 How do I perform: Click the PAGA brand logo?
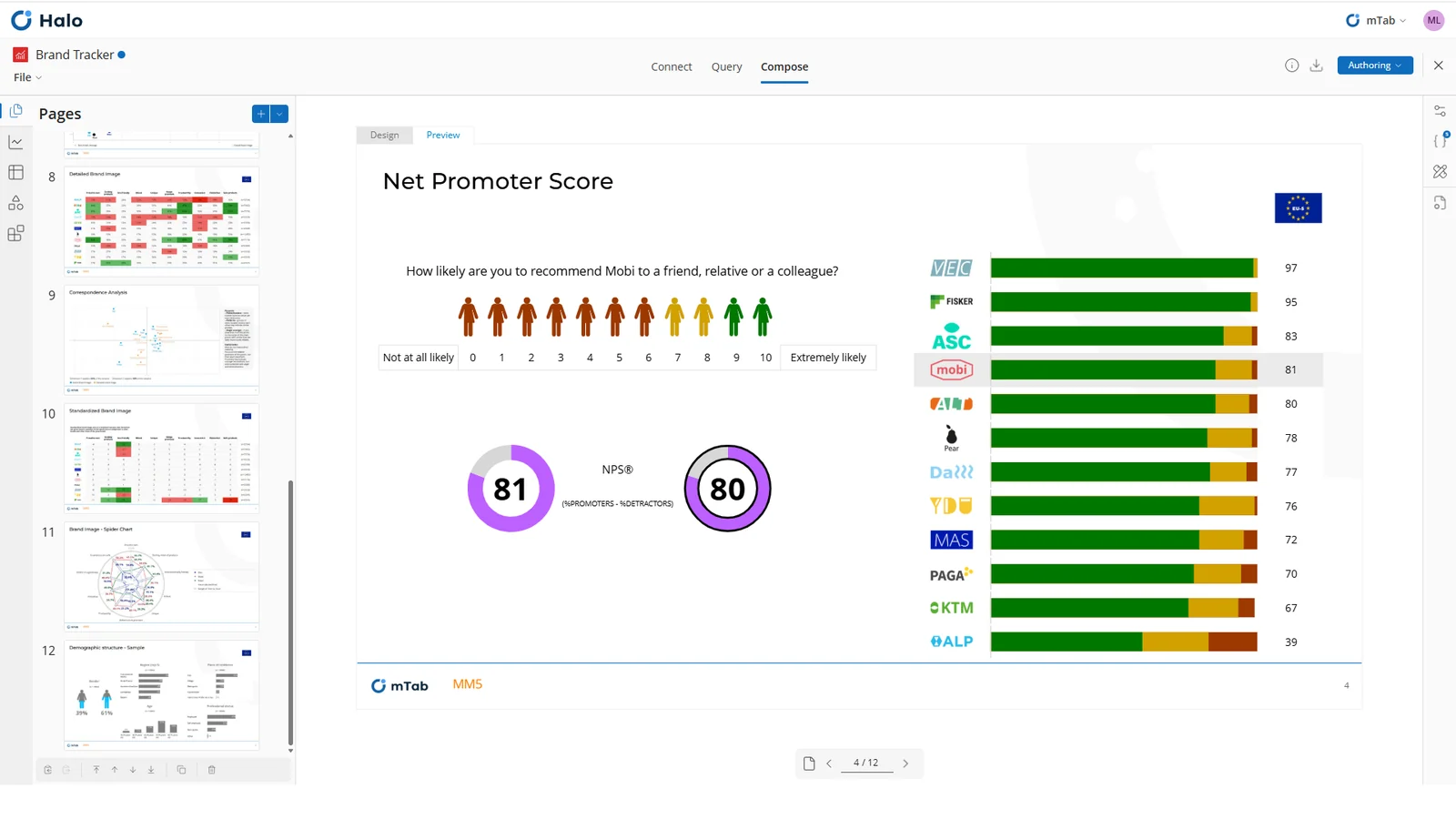(x=952, y=574)
